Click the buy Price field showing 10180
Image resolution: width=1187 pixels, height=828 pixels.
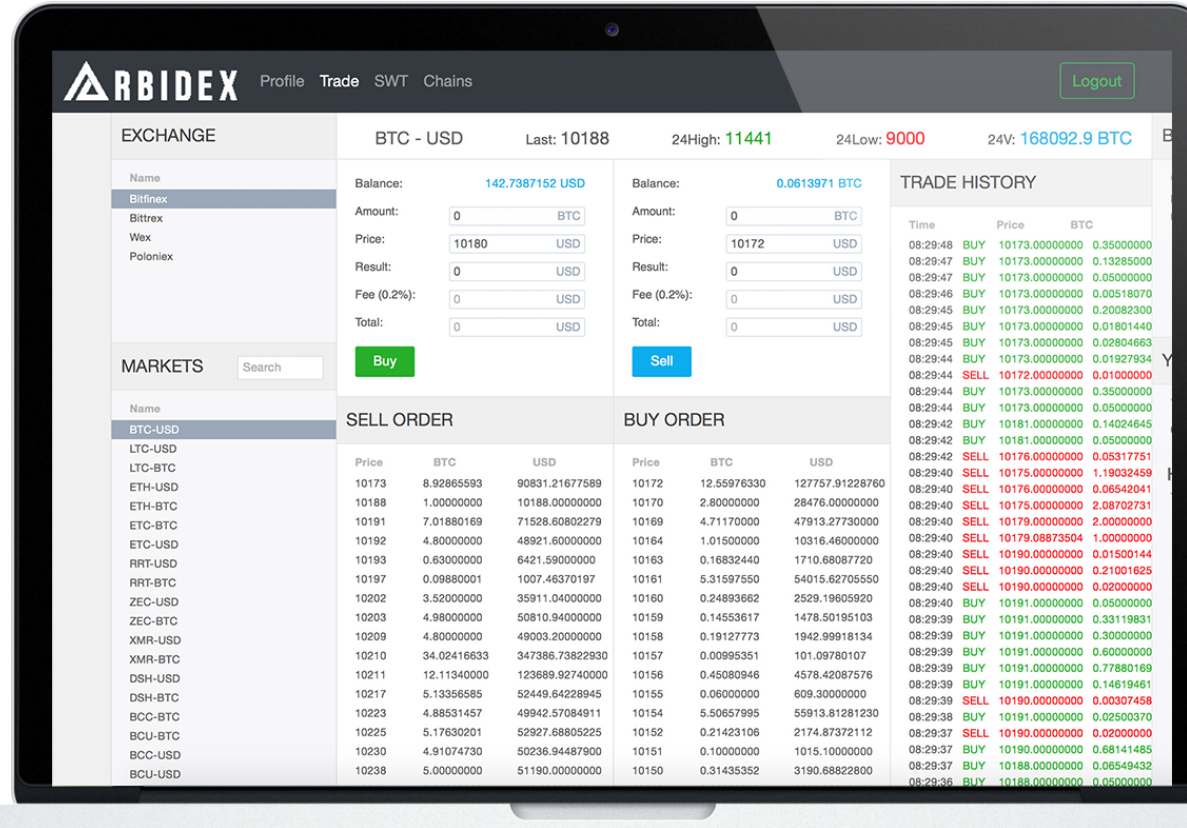pyautogui.click(x=516, y=244)
